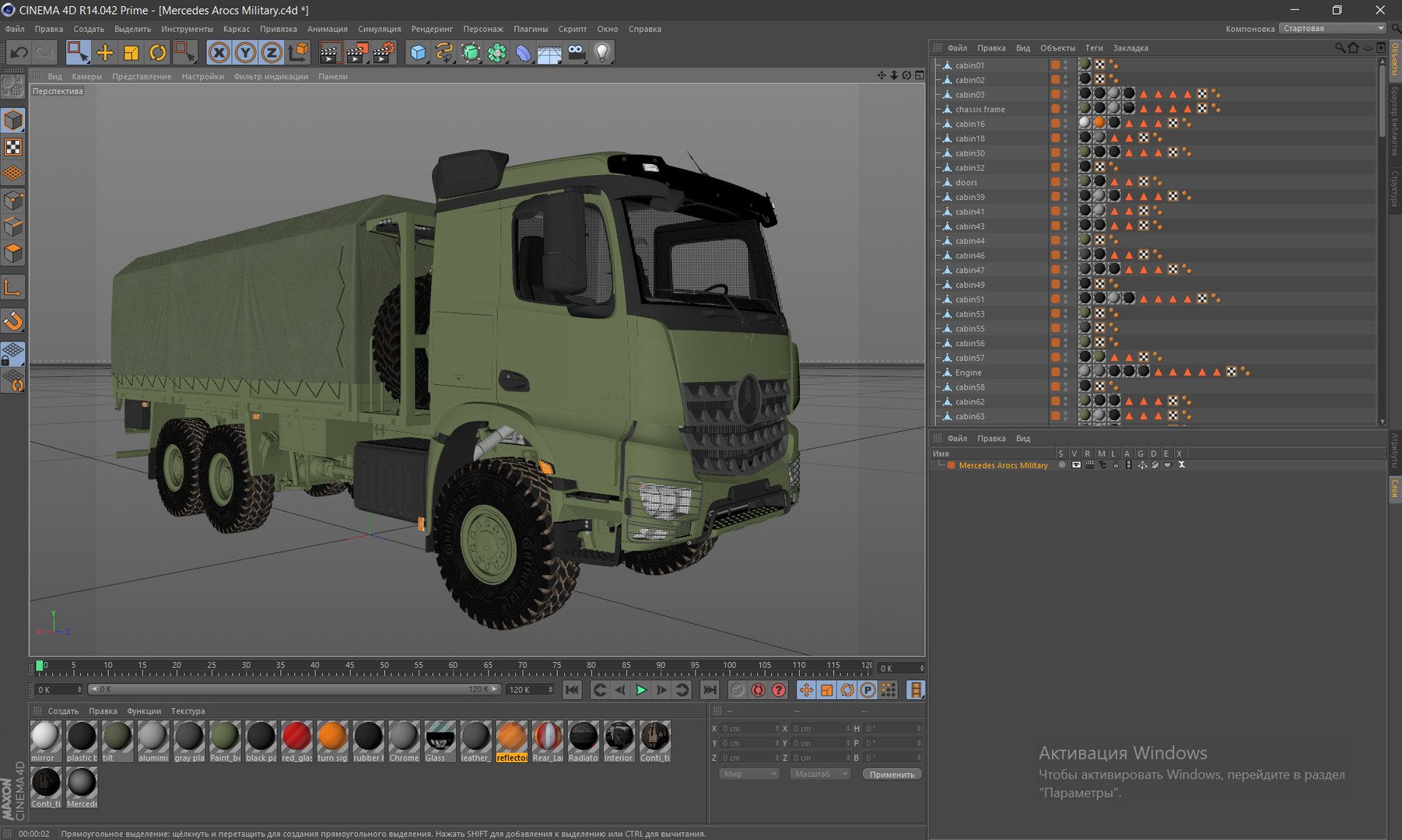Activate the Rotate tool

point(158,53)
